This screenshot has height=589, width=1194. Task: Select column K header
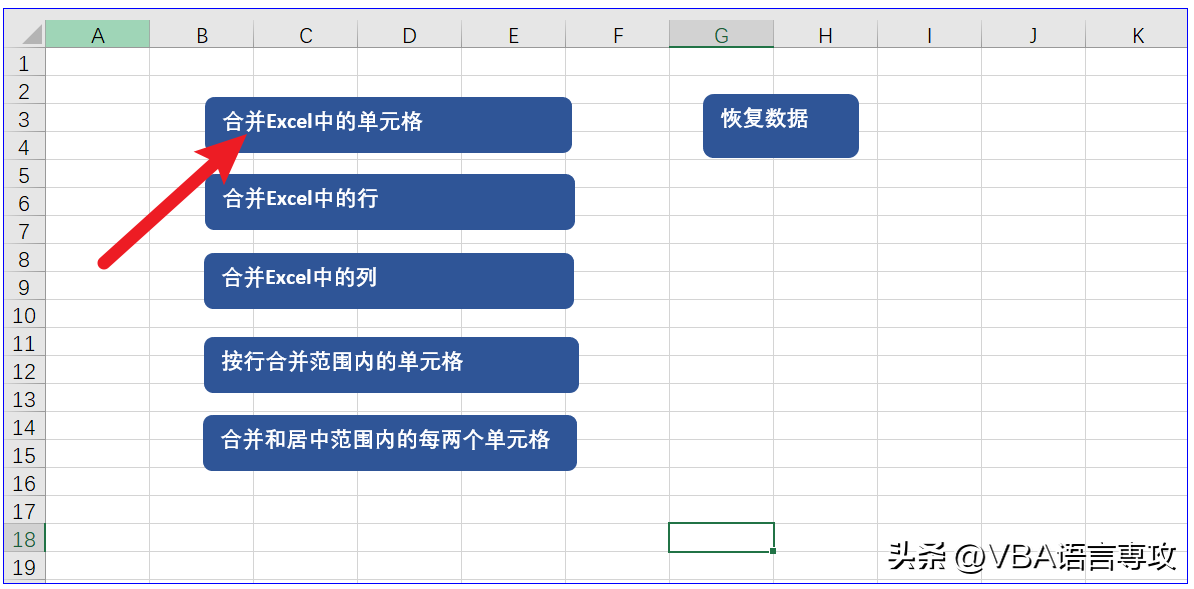(1138, 34)
